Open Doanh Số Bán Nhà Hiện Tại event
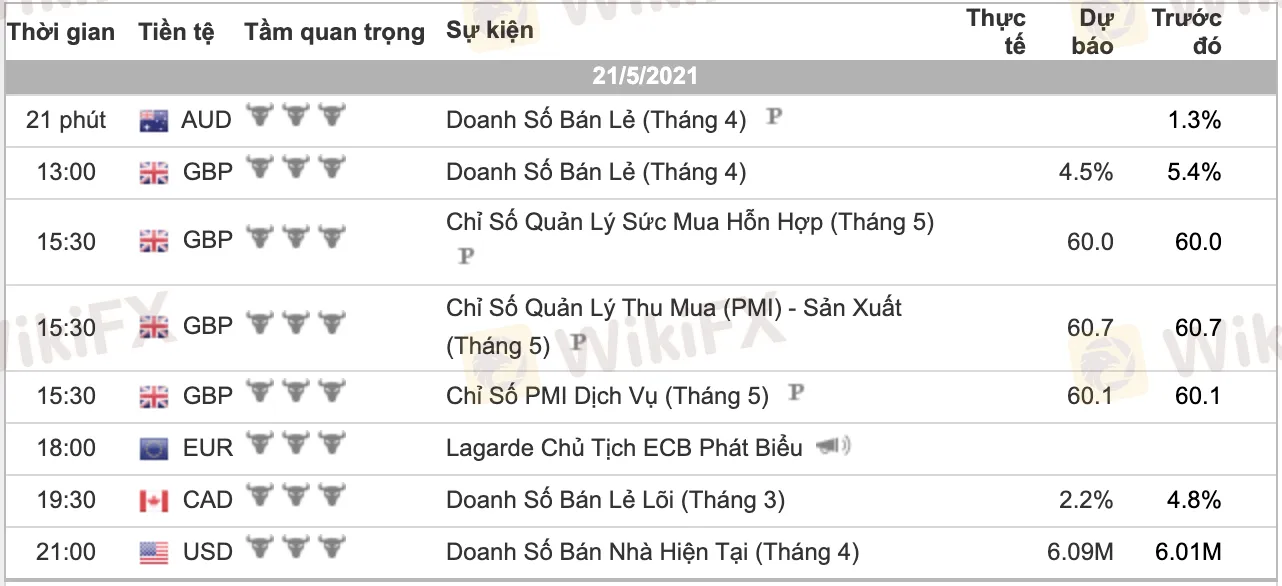 (652, 552)
